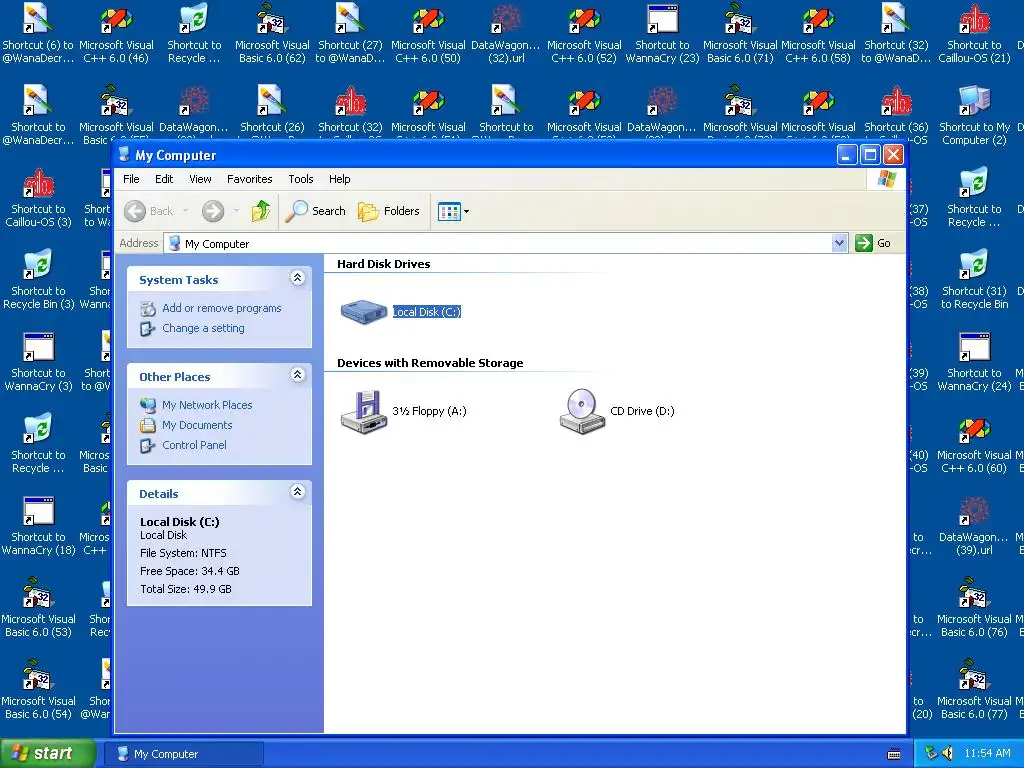Open the Forward history dropdown arrow
Image resolution: width=1024 pixels, height=768 pixels.
[x=236, y=211]
